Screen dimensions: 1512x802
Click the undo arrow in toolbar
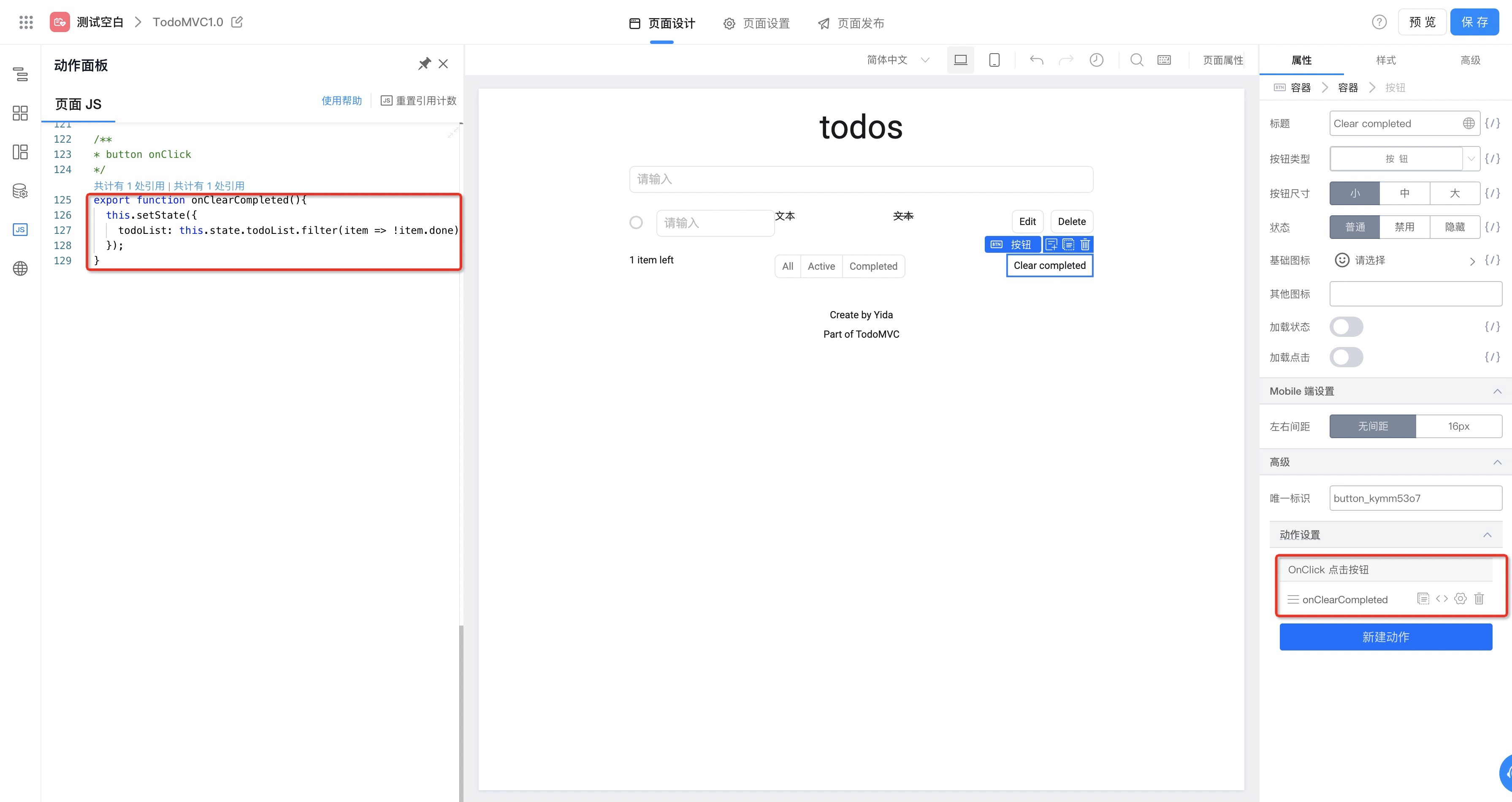pos(1036,60)
